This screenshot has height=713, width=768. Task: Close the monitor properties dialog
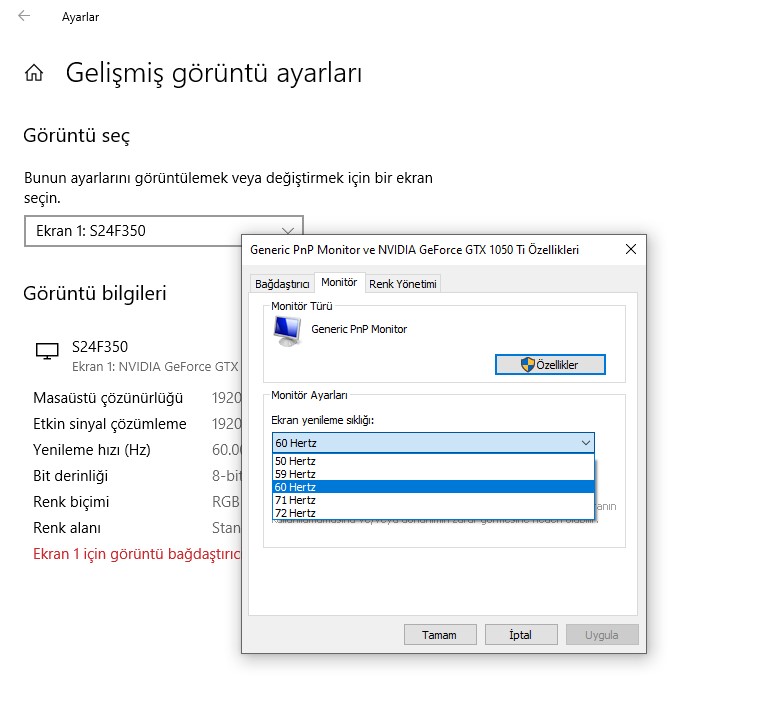coord(631,249)
